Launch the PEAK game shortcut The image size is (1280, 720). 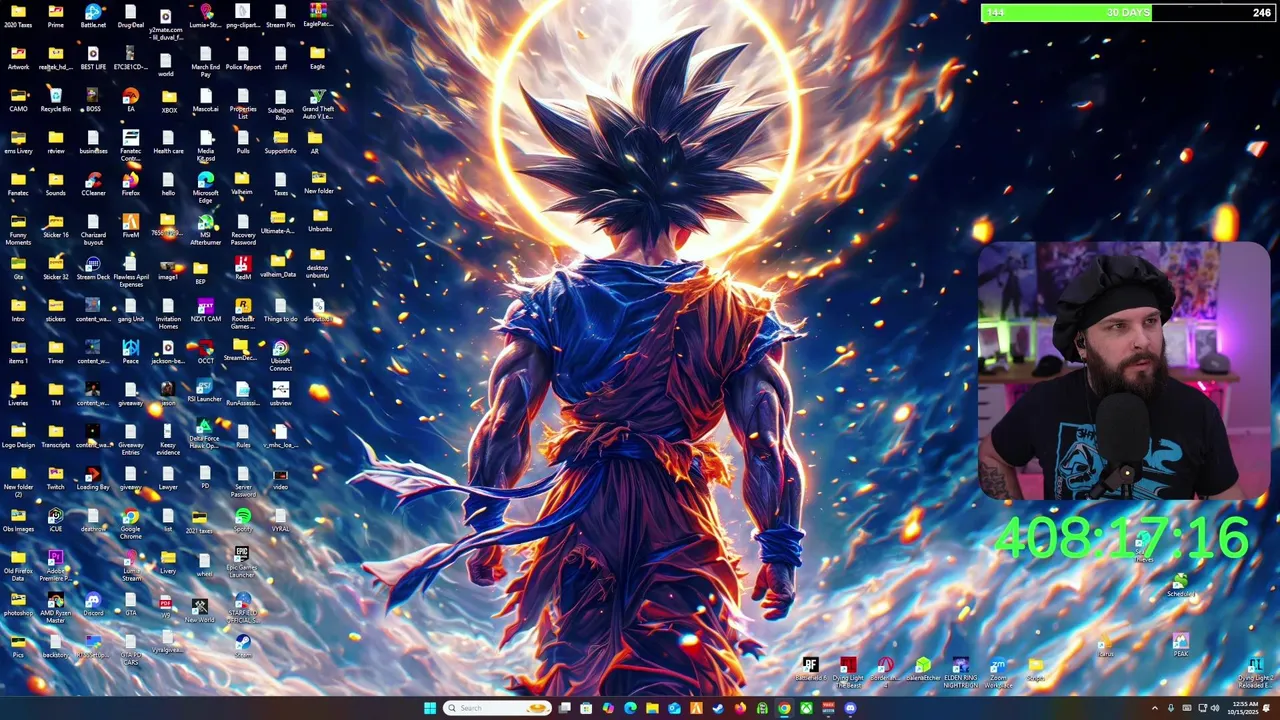1181,644
